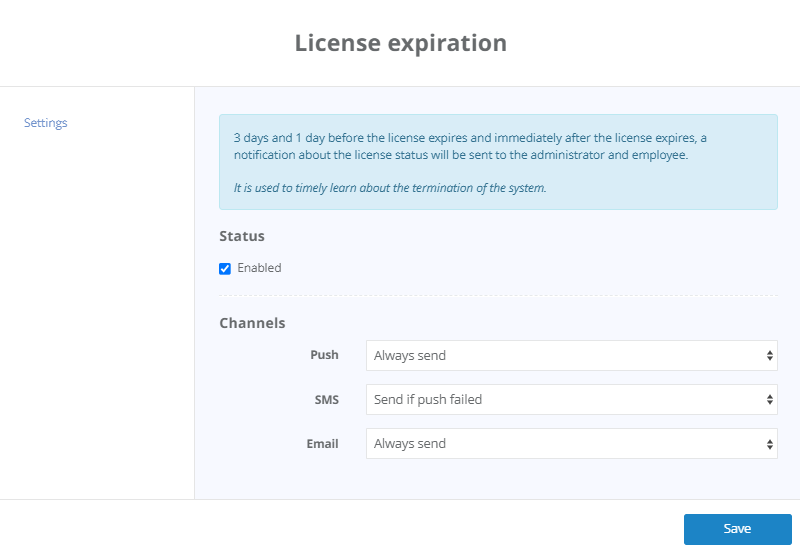Image resolution: width=800 pixels, height=555 pixels.
Task: Click 'Always send' value in Email row
Action: [x=410, y=444]
